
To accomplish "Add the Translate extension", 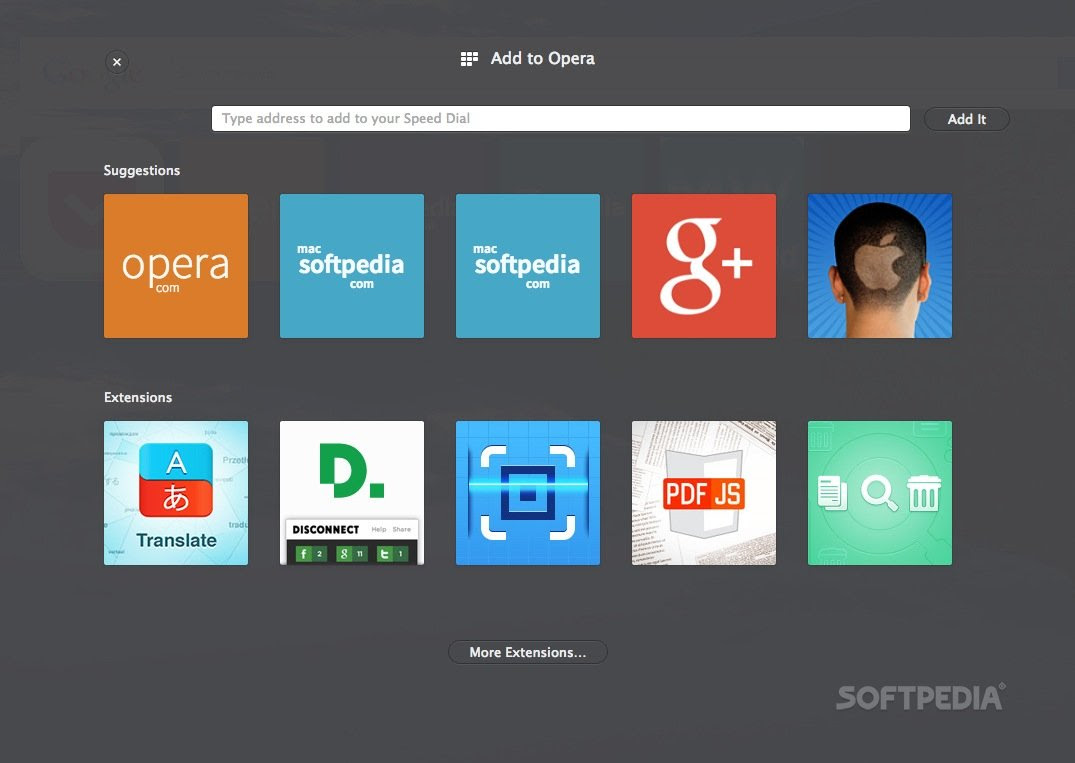I will [176, 493].
